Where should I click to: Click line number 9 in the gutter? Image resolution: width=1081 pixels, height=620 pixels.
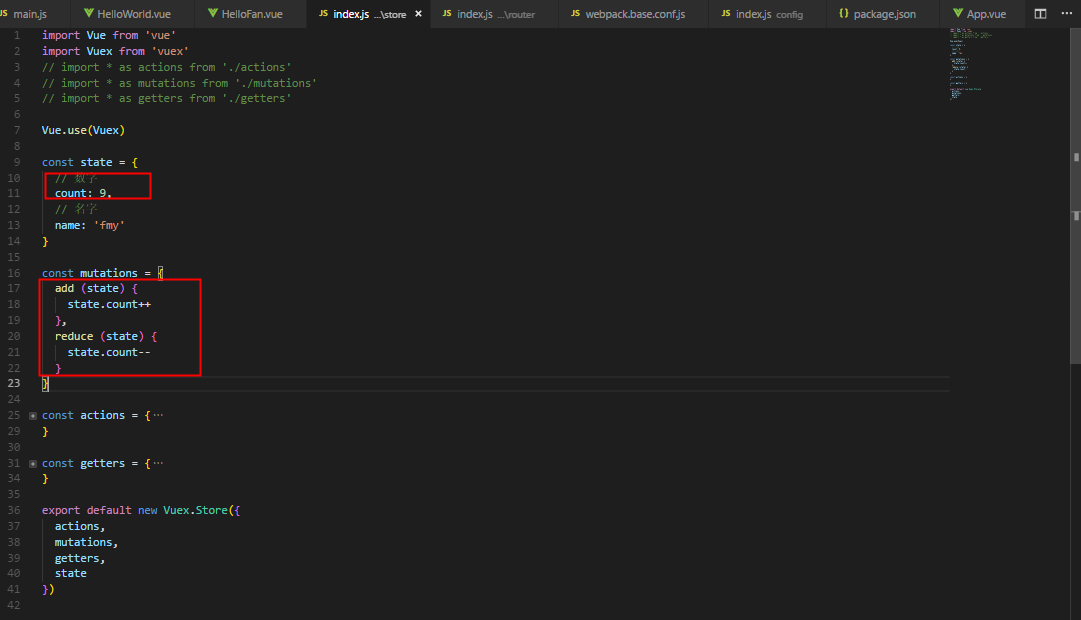[17, 162]
